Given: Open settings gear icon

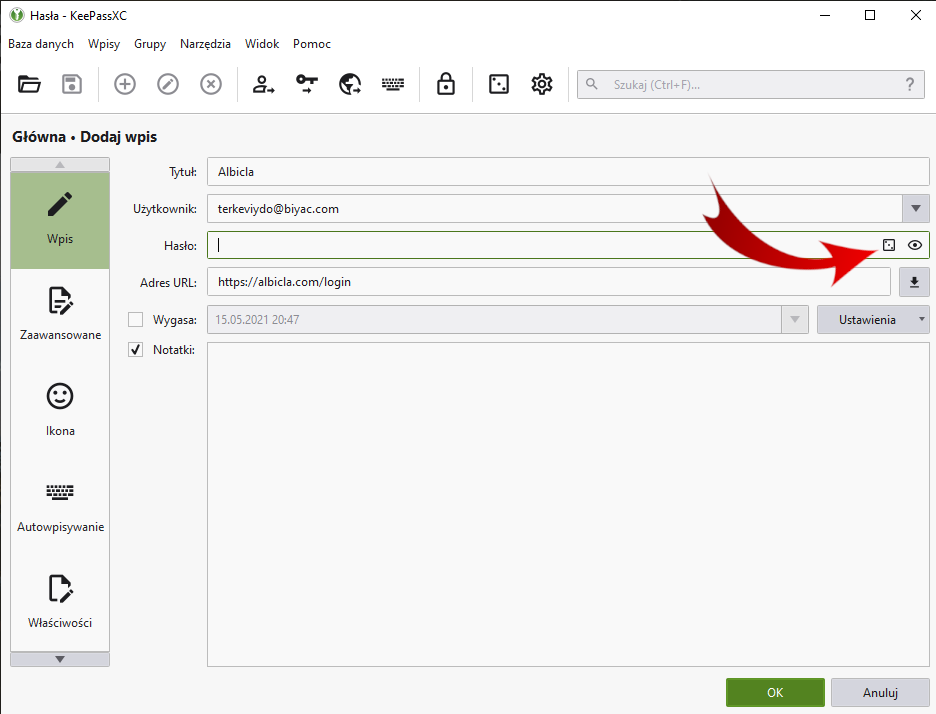Looking at the screenshot, I should (542, 84).
